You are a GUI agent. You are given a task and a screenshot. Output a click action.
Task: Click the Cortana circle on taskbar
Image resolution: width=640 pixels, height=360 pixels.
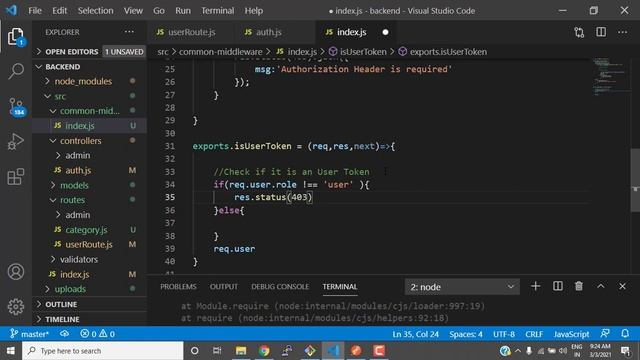pyautogui.click(x=195, y=351)
